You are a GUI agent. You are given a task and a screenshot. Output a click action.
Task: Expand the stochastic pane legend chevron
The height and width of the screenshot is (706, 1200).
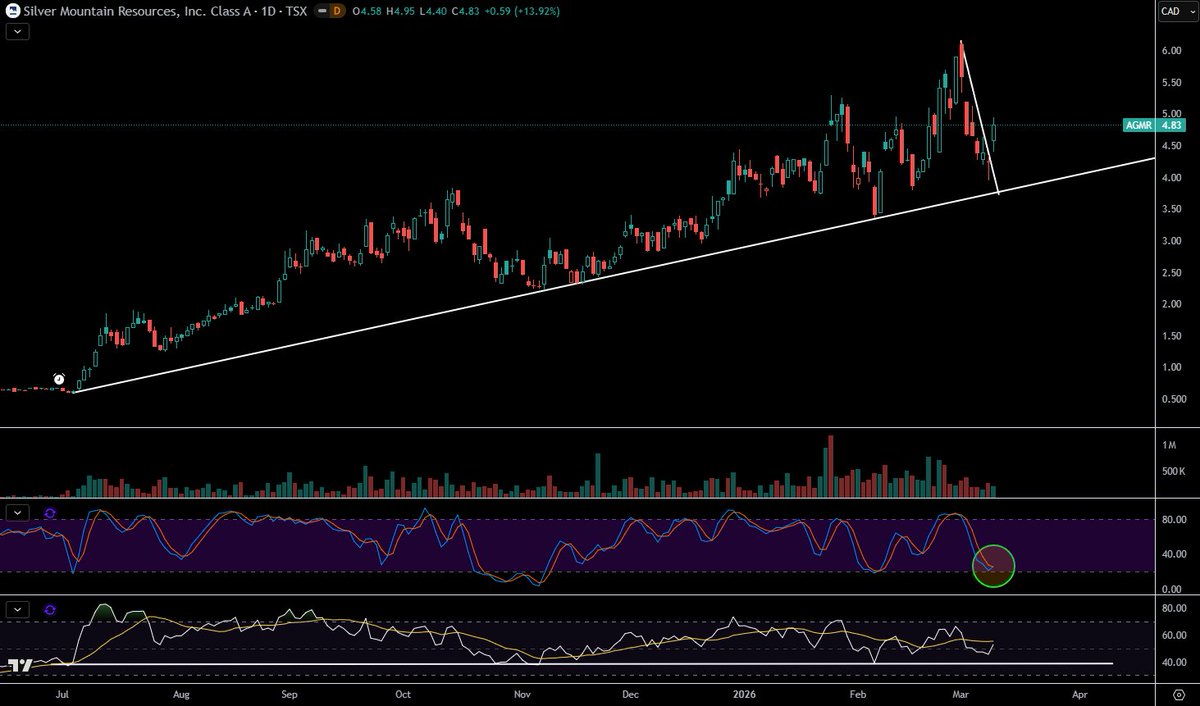(19, 512)
